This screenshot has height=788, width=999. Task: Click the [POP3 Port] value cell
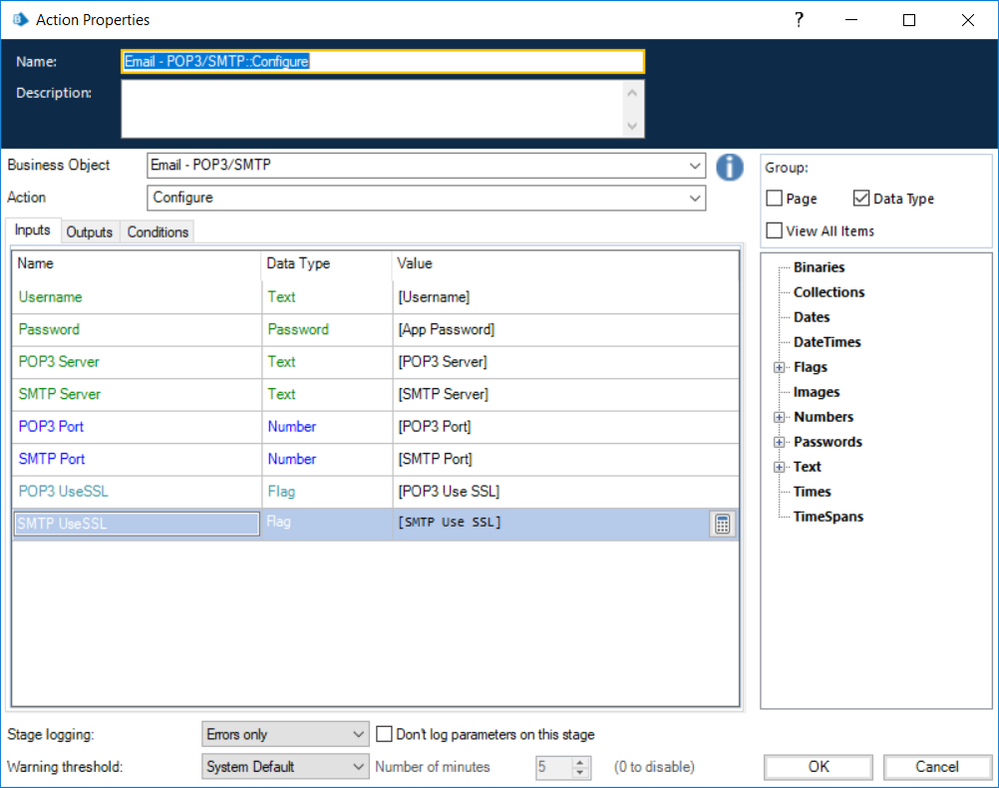tap(566, 427)
